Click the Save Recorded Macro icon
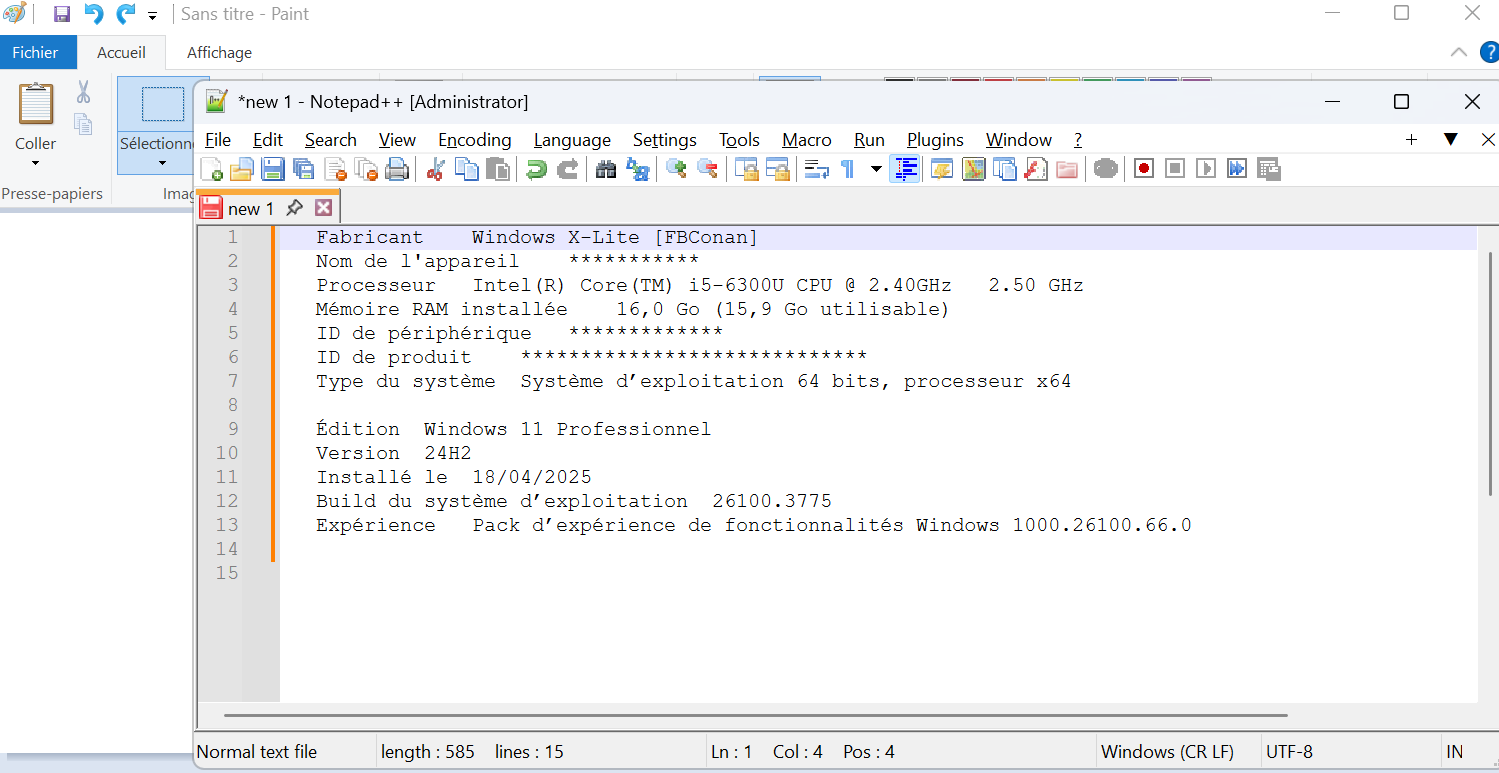1499x773 pixels. pyautogui.click(x=1268, y=169)
